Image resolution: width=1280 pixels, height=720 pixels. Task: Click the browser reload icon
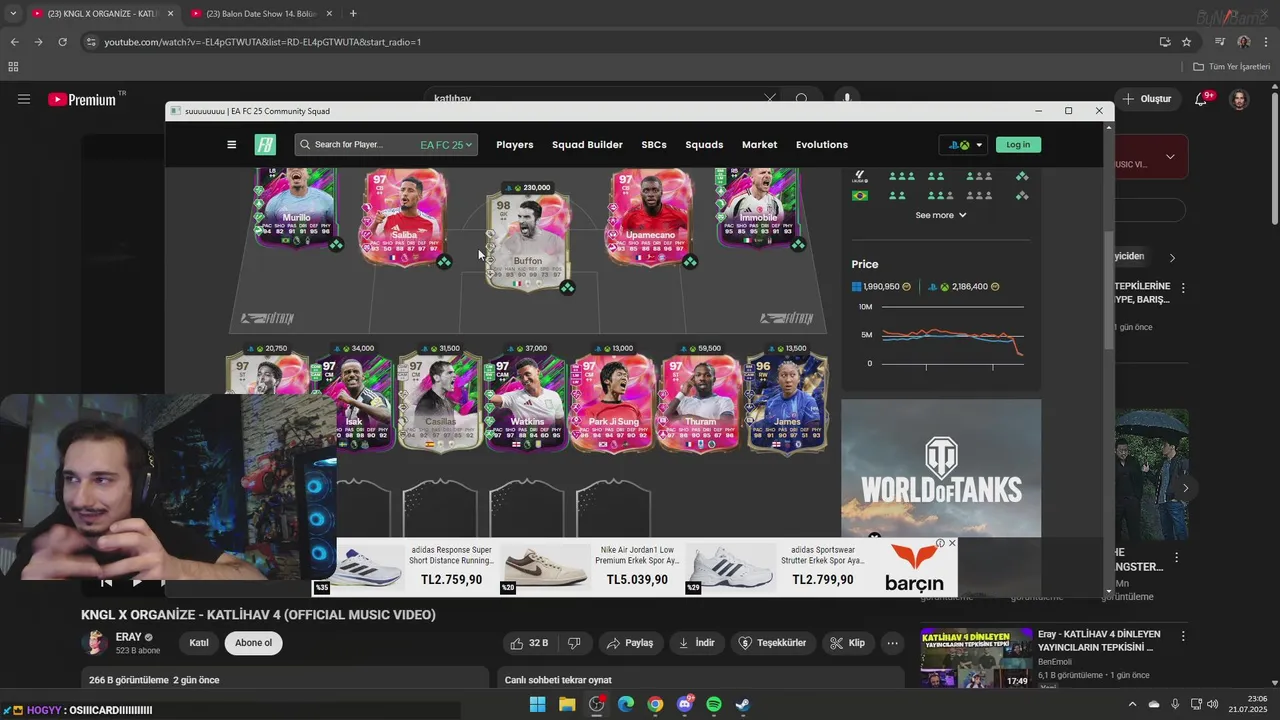pos(62,42)
